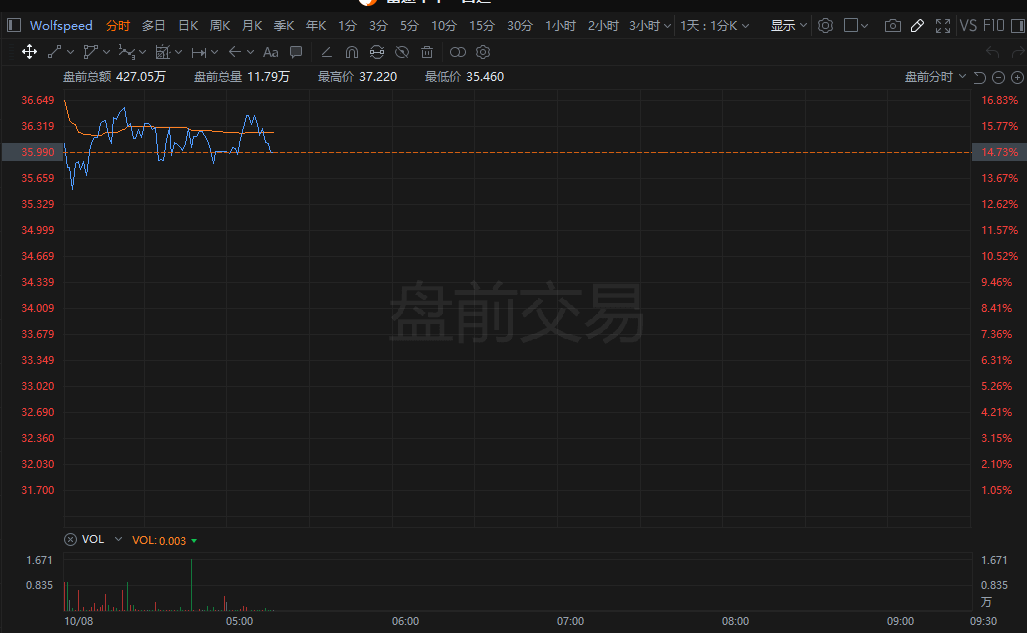Toggle the left sidebar panel icon
Screen dimensions: 1027x633
[14, 26]
